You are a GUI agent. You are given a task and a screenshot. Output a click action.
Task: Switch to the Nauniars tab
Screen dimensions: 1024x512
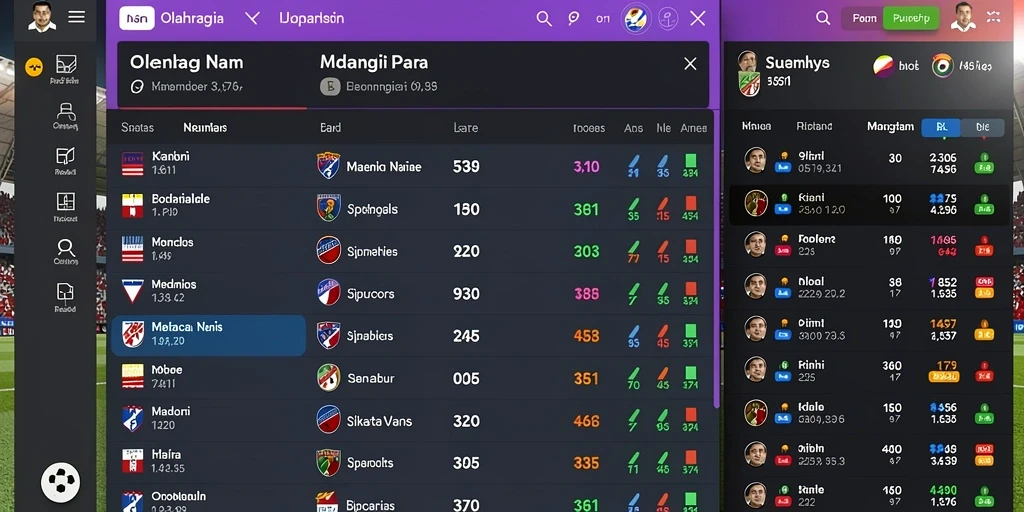205,128
